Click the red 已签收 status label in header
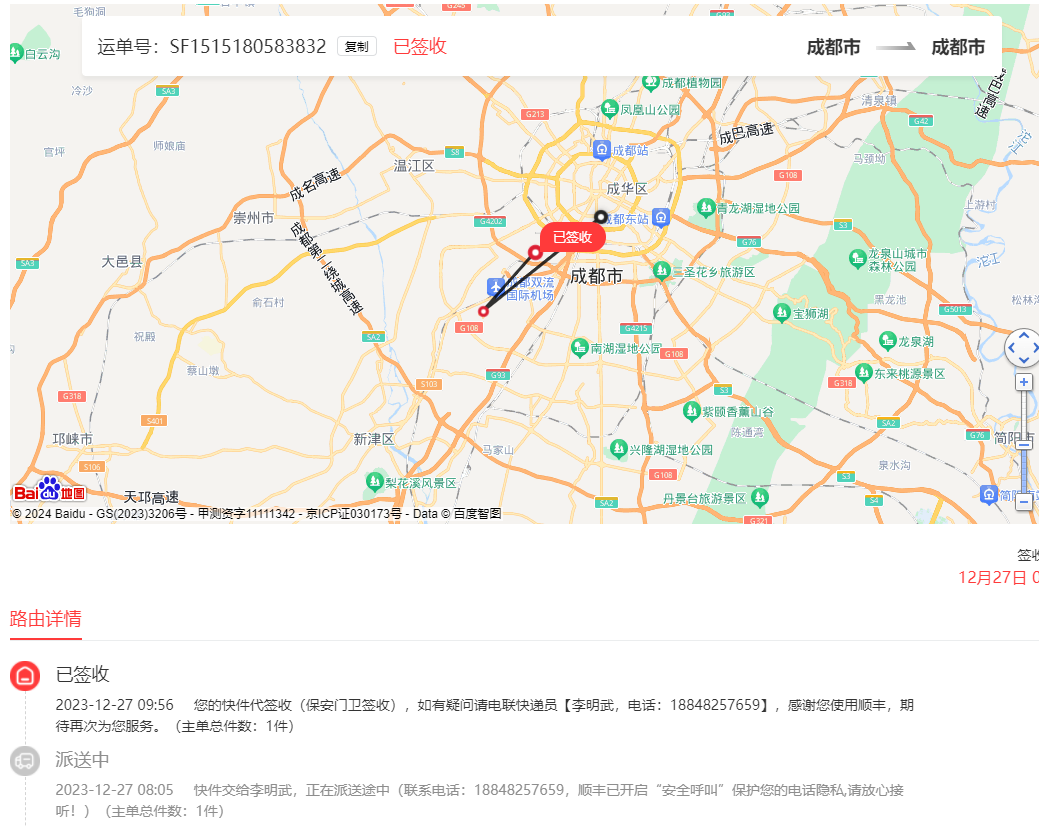The height and width of the screenshot is (827, 1039). [x=420, y=46]
